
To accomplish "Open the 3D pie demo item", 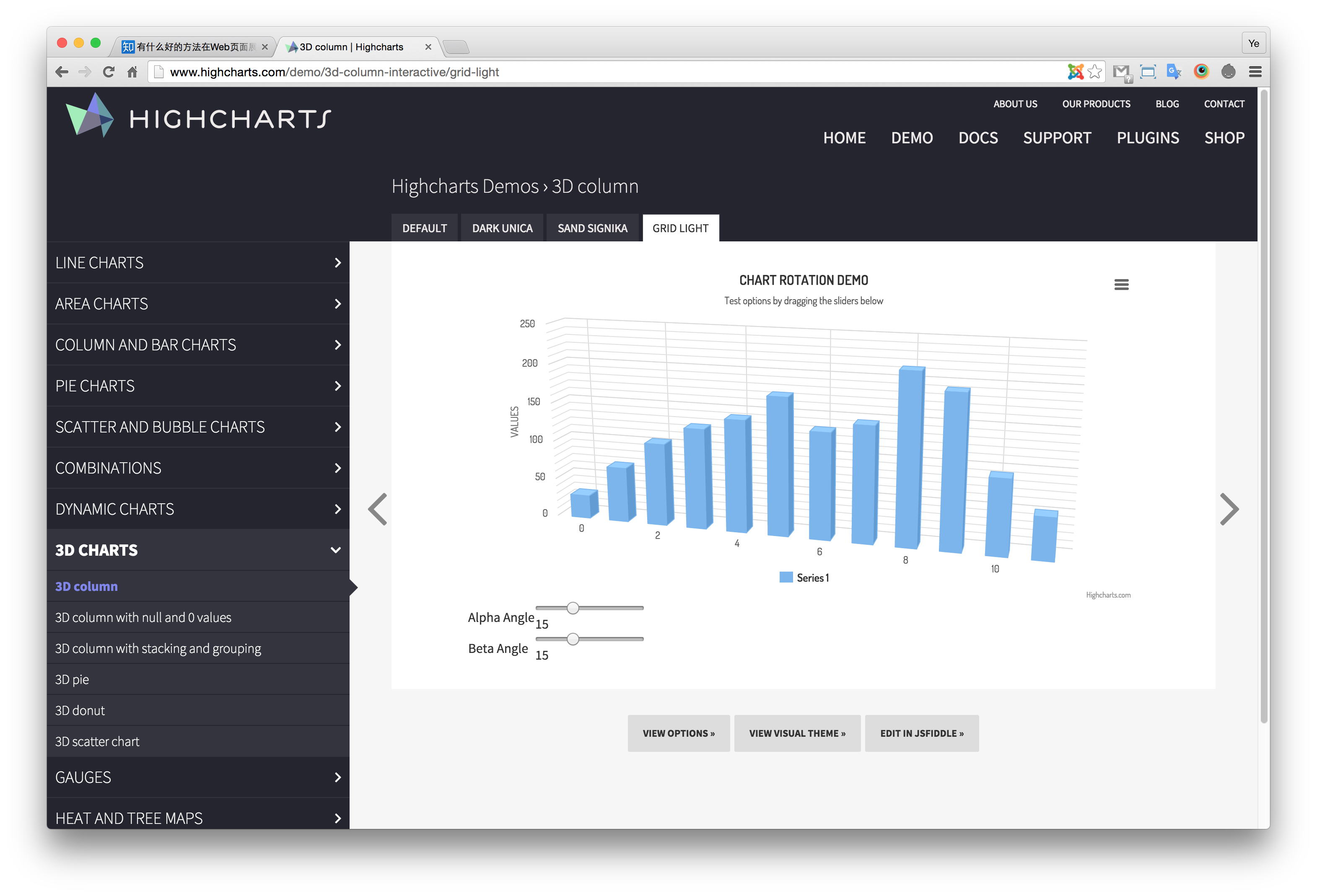I will pos(198,679).
